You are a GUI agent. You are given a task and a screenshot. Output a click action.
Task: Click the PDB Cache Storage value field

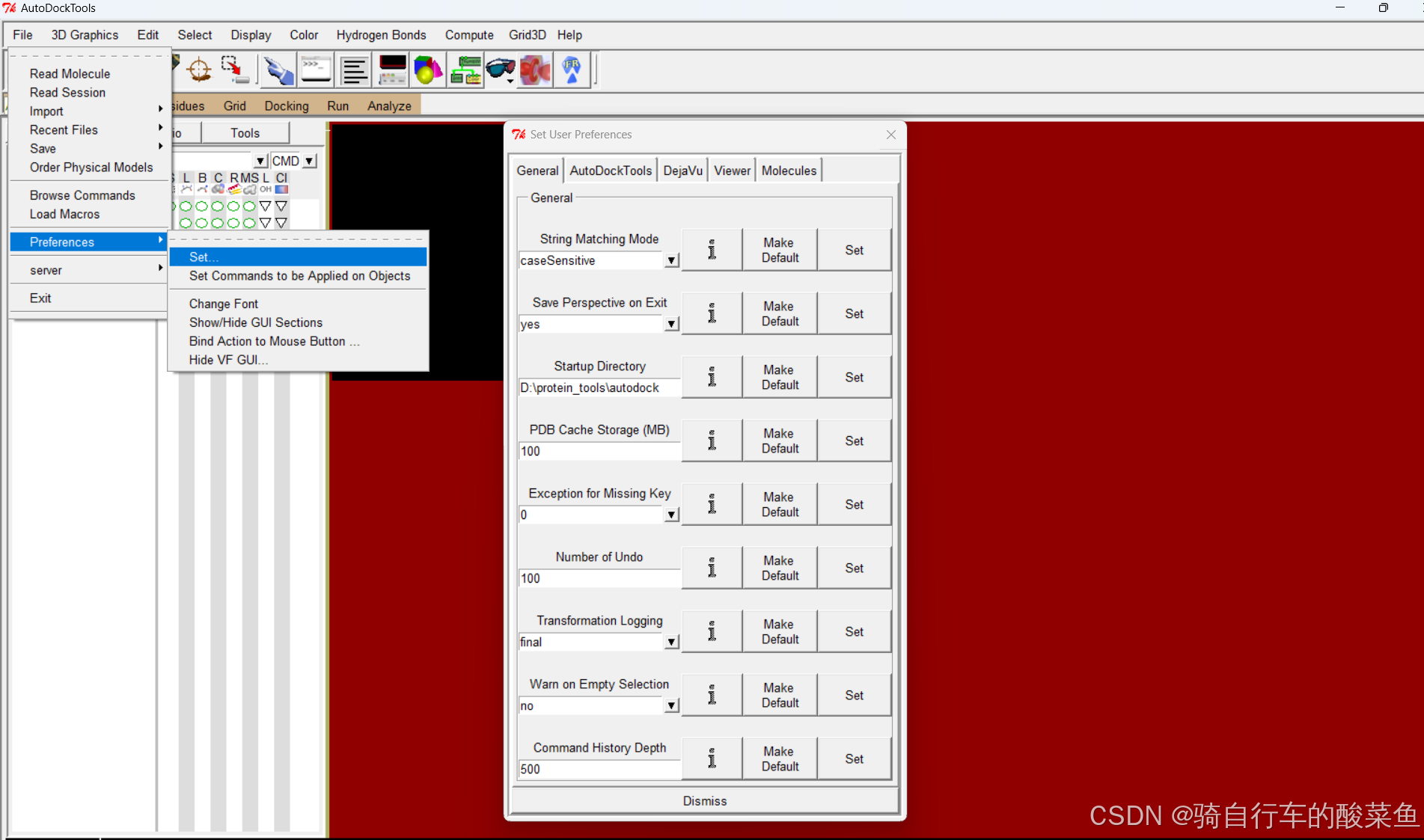599,451
